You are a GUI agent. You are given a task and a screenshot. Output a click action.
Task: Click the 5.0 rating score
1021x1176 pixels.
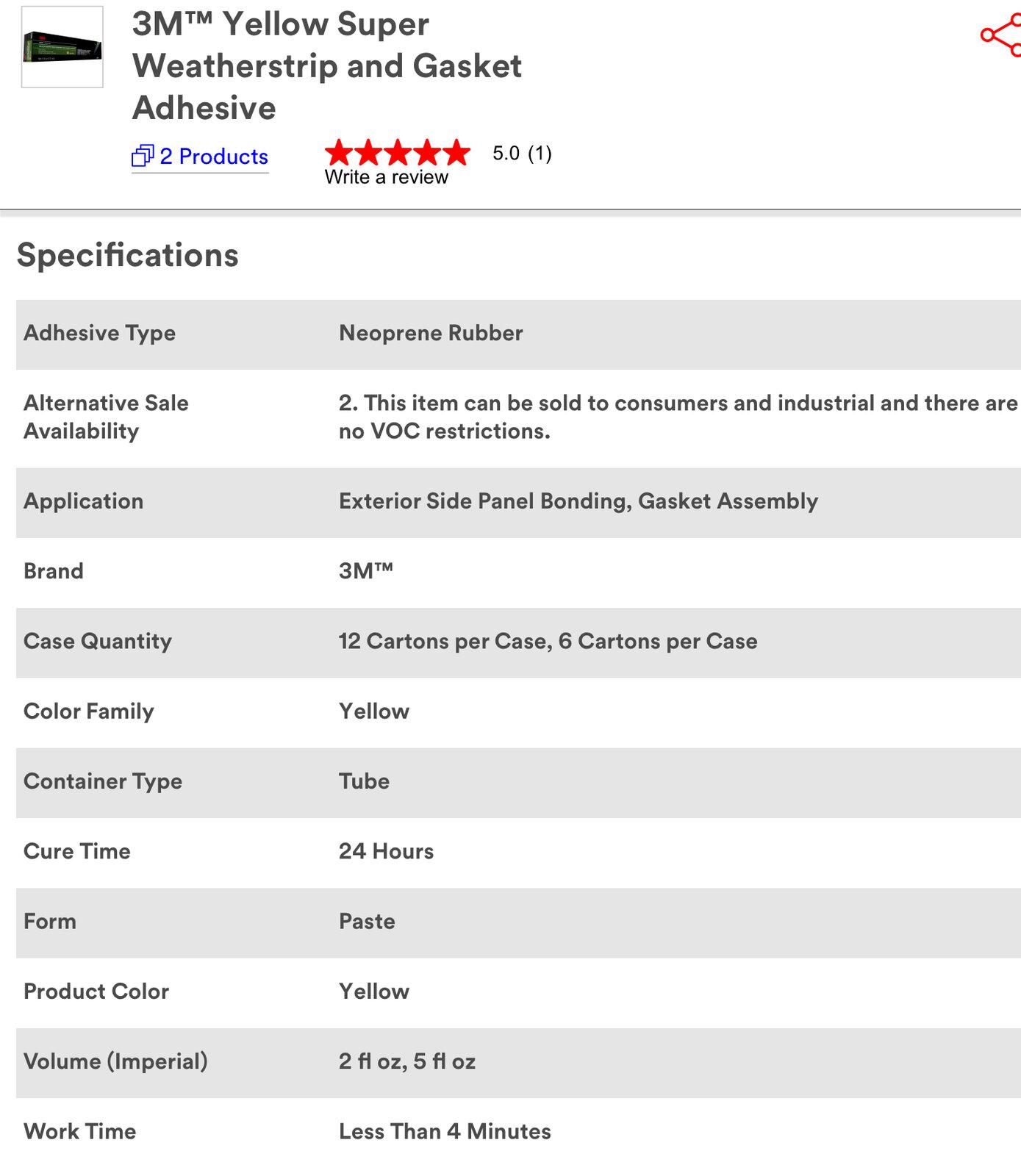click(506, 153)
